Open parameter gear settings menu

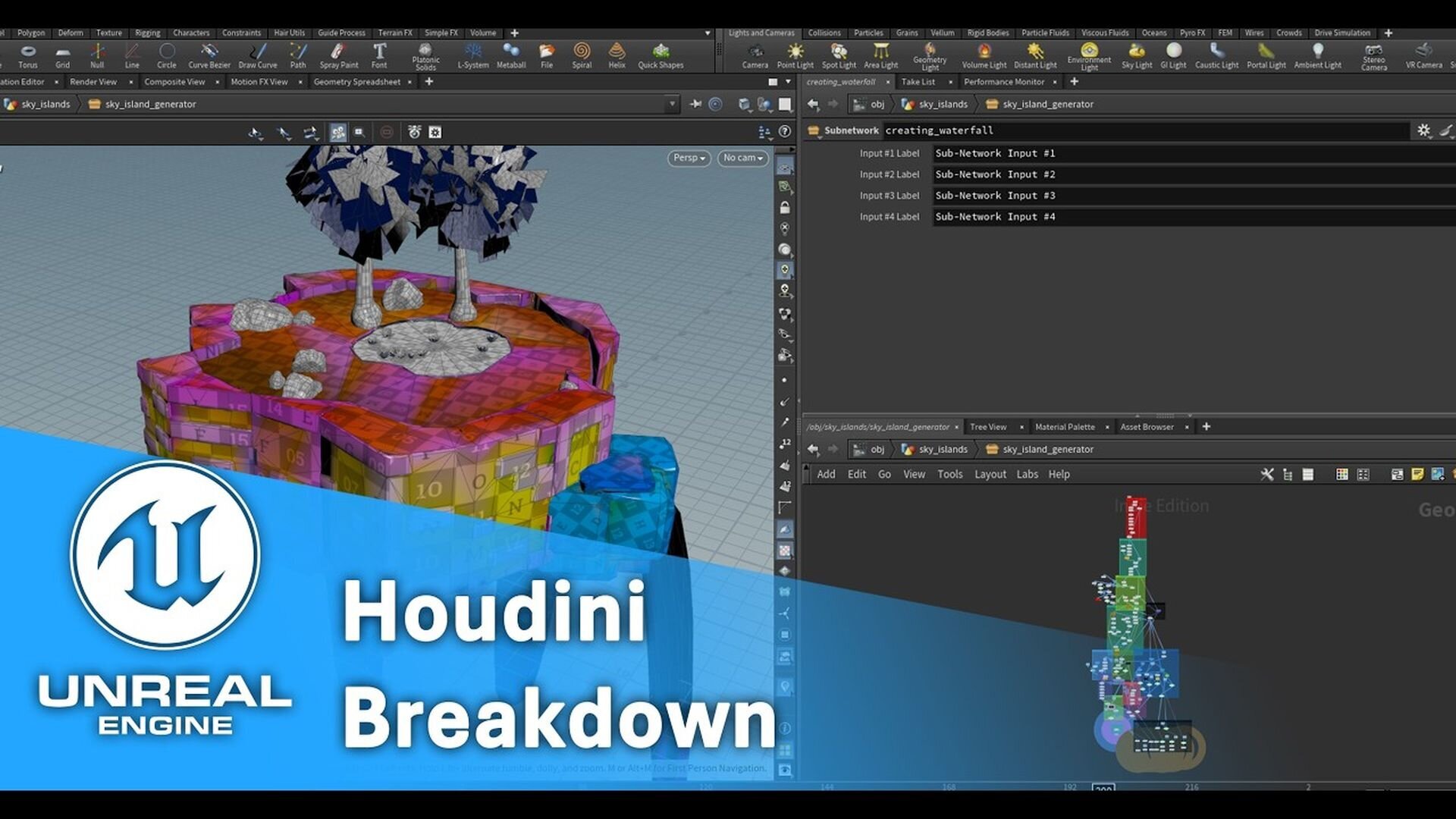pyautogui.click(x=1423, y=130)
